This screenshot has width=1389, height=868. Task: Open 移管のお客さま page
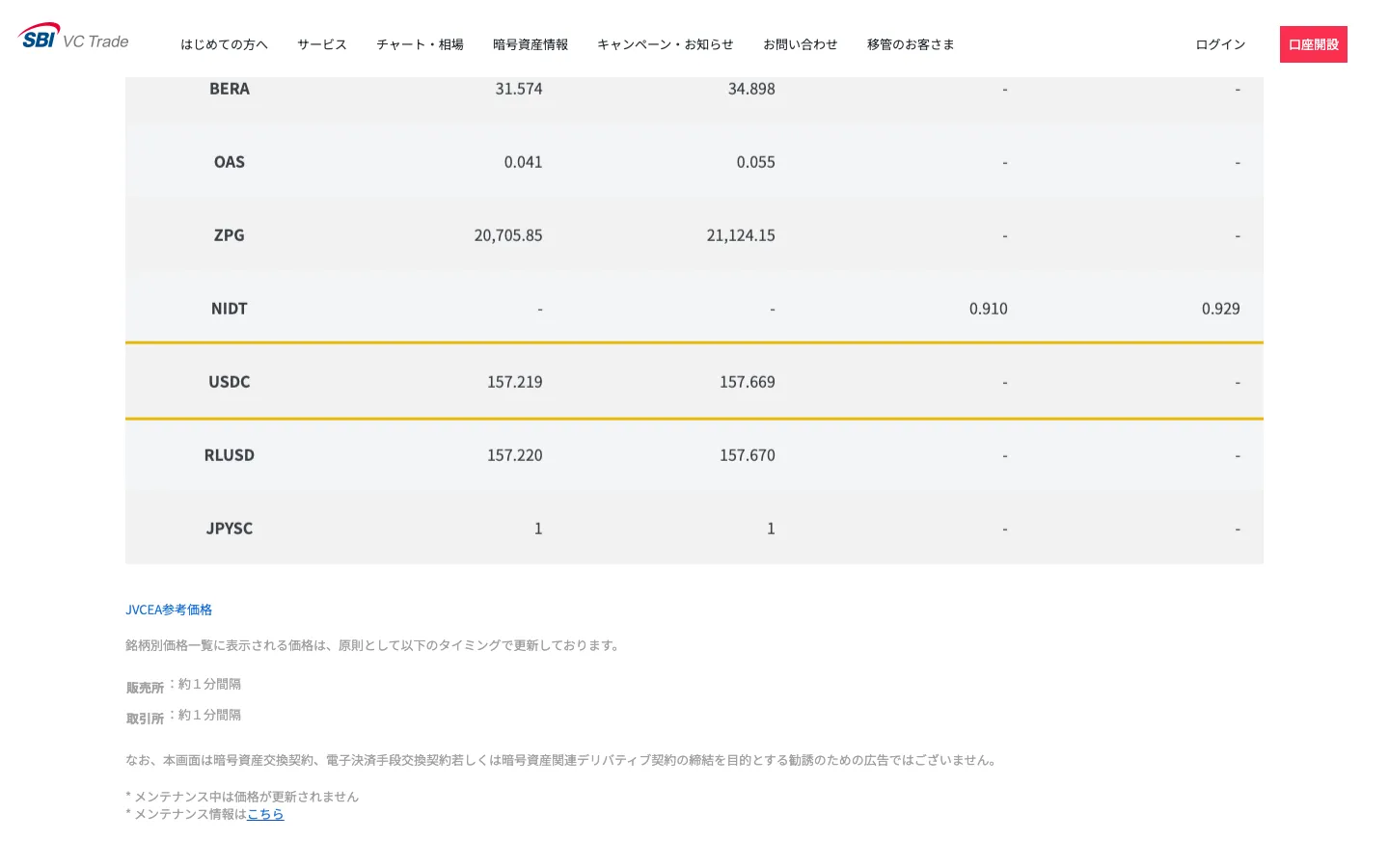[x=911, y=44]
